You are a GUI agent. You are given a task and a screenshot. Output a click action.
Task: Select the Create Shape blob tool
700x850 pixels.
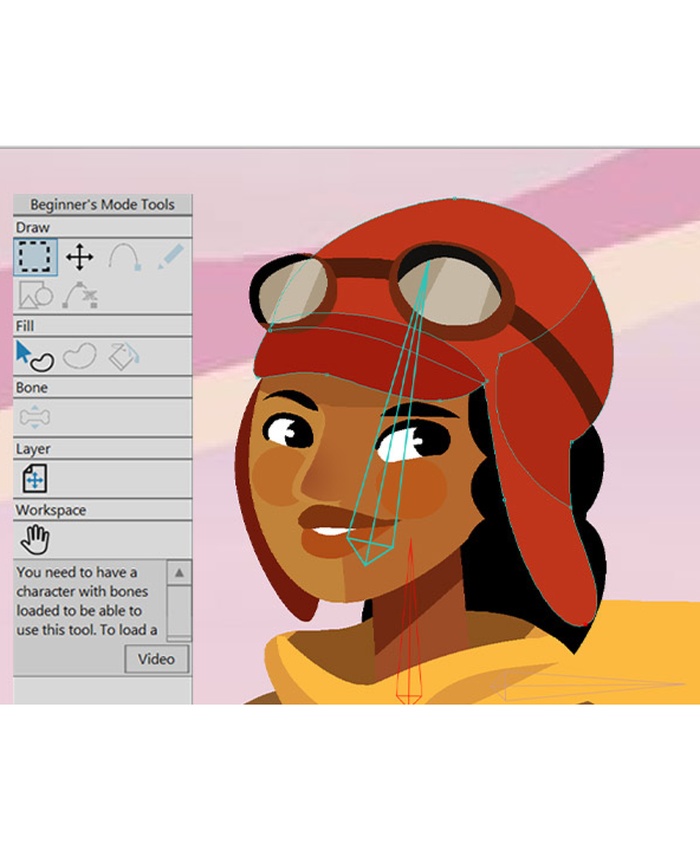[79, 355]
